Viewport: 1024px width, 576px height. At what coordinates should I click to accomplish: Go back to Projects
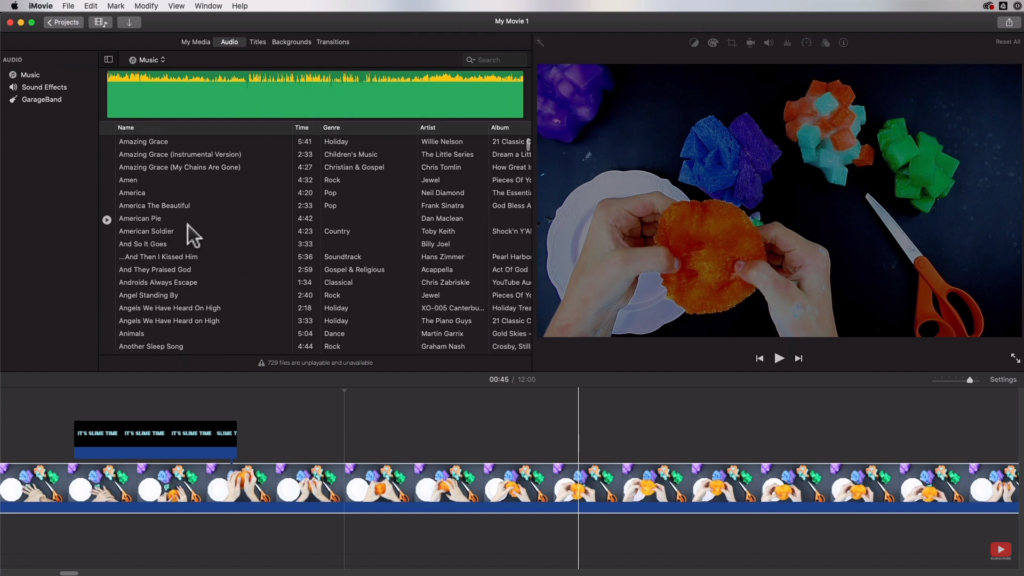point(63,22)
